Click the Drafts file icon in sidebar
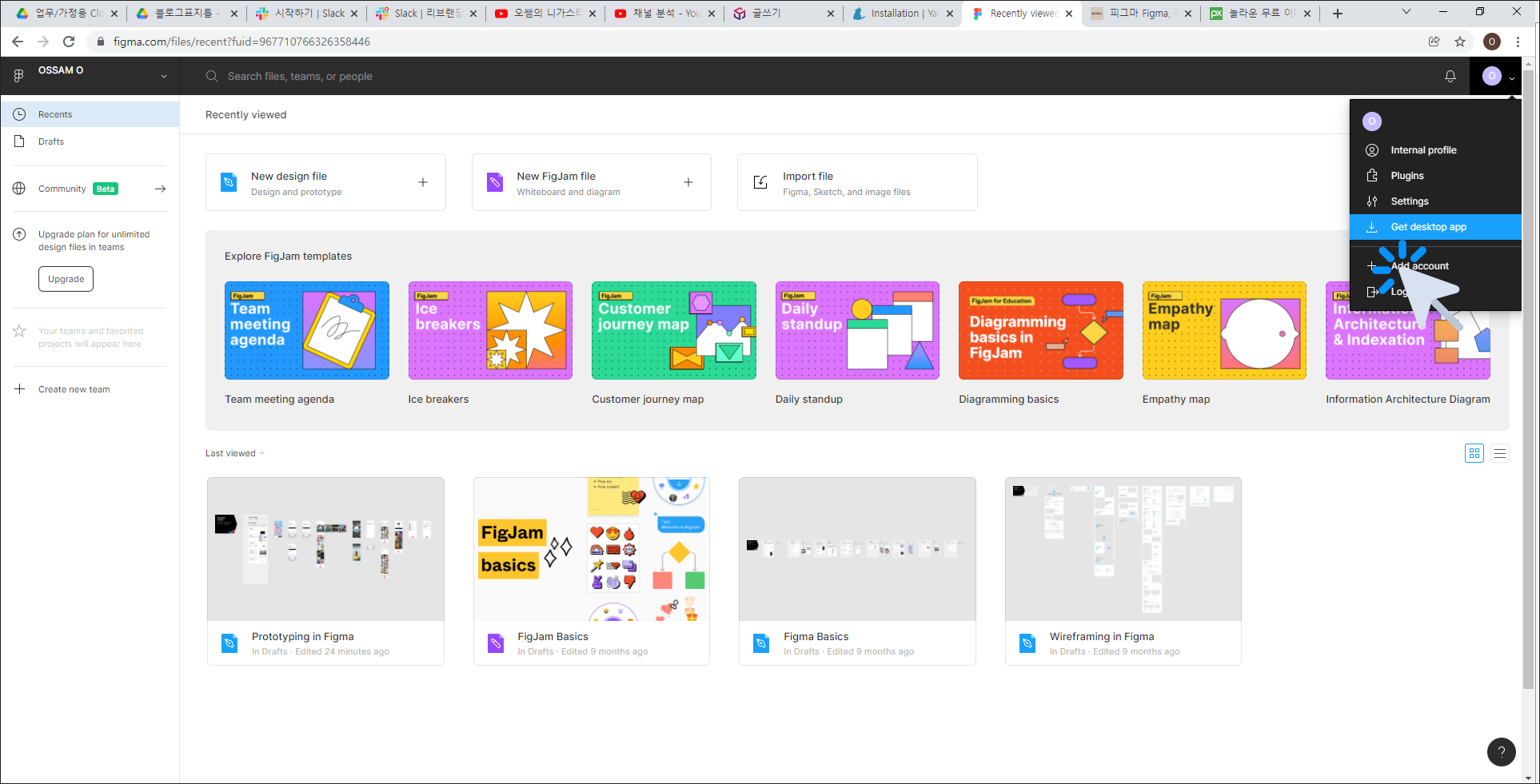Screen dimensions: 1540x784 pos(19,141)
